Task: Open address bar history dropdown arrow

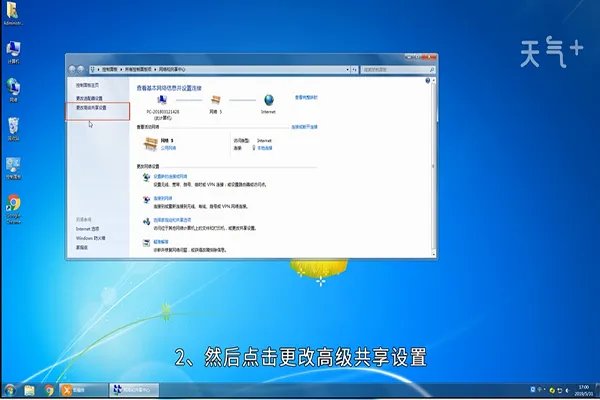Action: coord(347,70)
